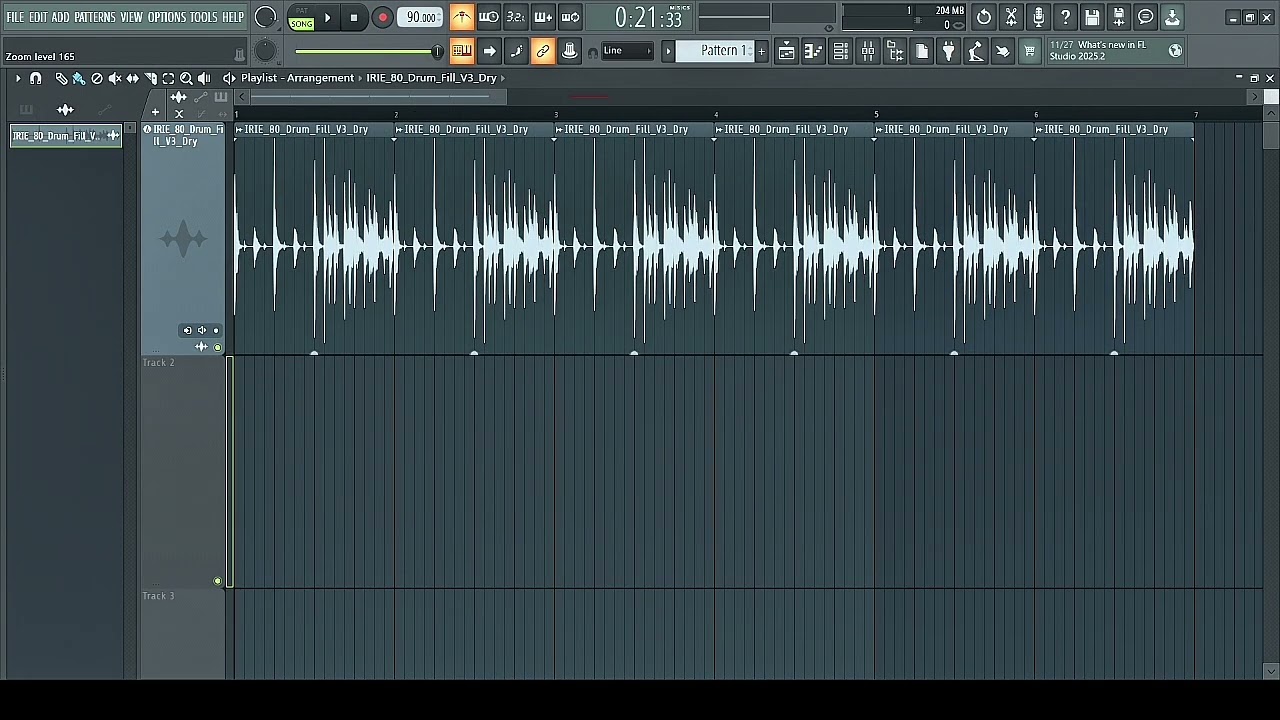The width and height of the screenshot is (1280, 720).
Task: Select the playlist Slip tool
Action: tap(132, 78)
